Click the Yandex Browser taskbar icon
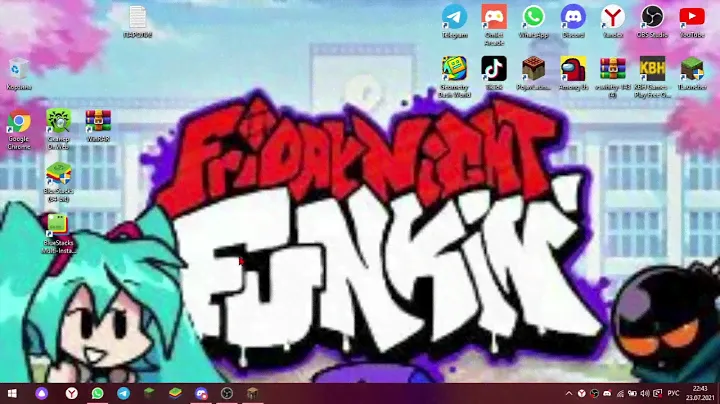This screenshot has height=404, width=720. (x=72, y=393)
